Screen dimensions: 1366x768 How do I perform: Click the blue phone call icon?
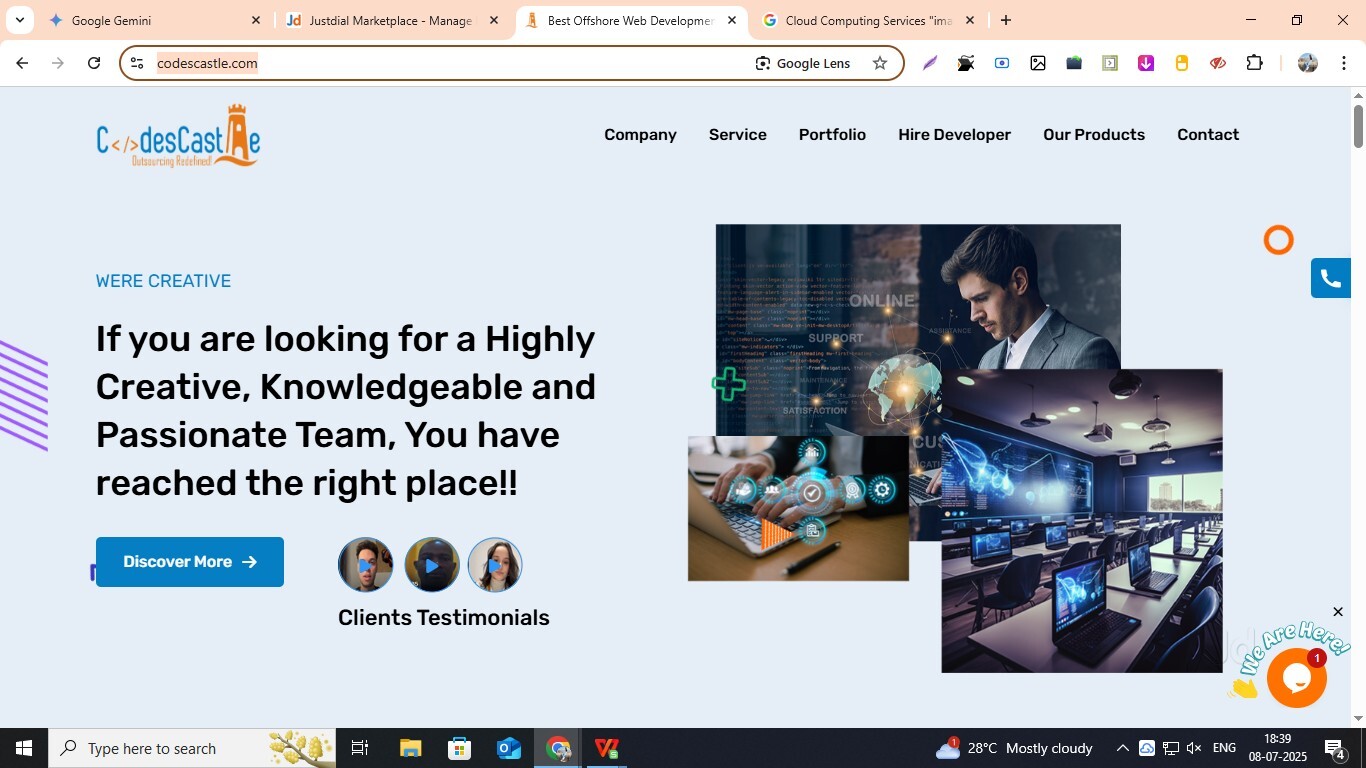click(x=1330, y=279)
